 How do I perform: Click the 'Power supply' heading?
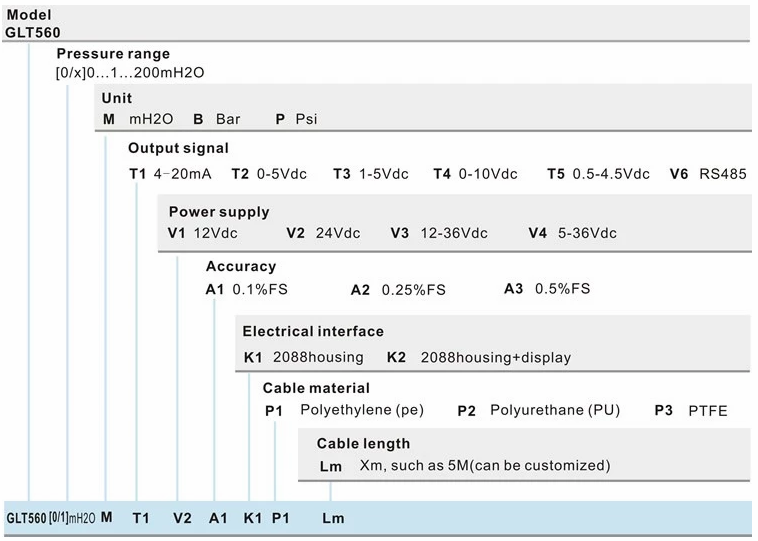[x=219, y=212]
